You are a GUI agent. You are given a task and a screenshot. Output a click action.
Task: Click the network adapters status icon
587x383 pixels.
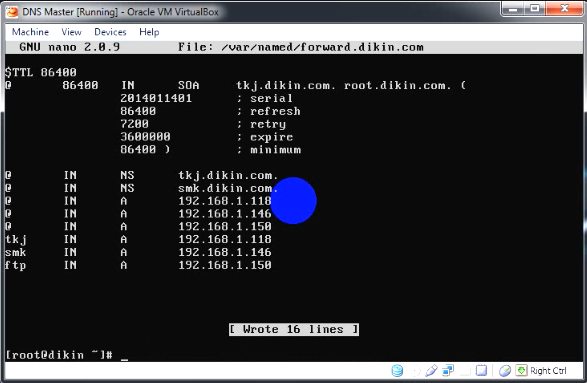[x=448, y=371]
